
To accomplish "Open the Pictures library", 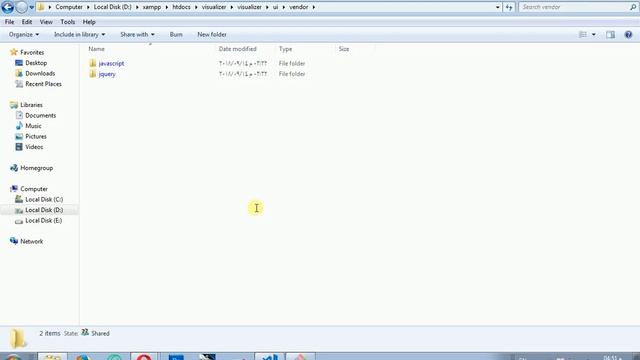I will tap(36, 137).
